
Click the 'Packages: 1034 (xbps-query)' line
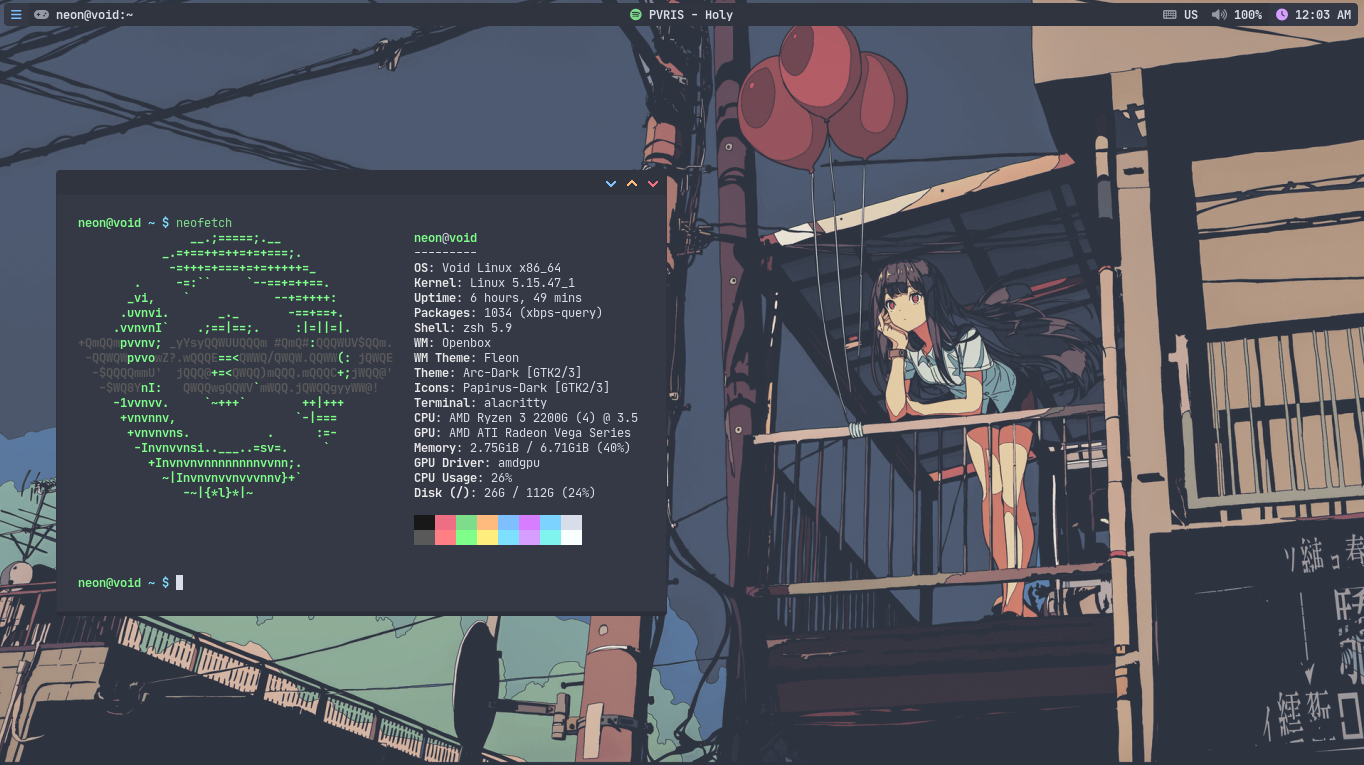(x=508, y=313)
